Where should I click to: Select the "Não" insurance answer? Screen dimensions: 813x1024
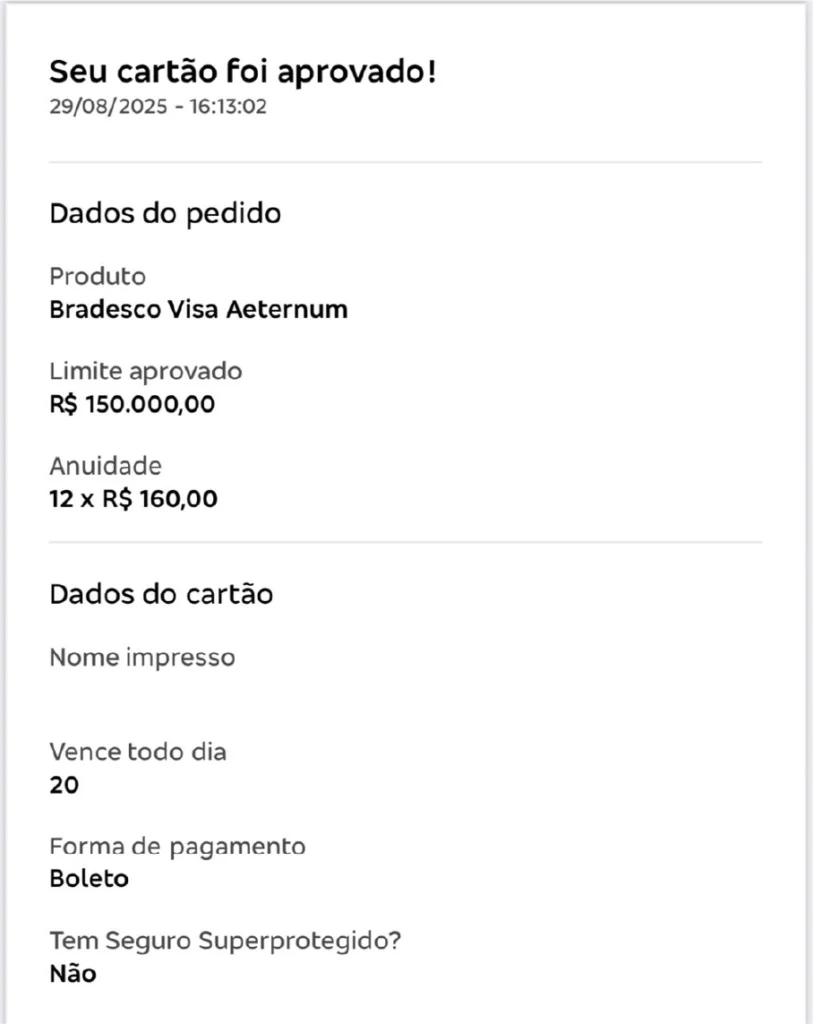point(73,973)
